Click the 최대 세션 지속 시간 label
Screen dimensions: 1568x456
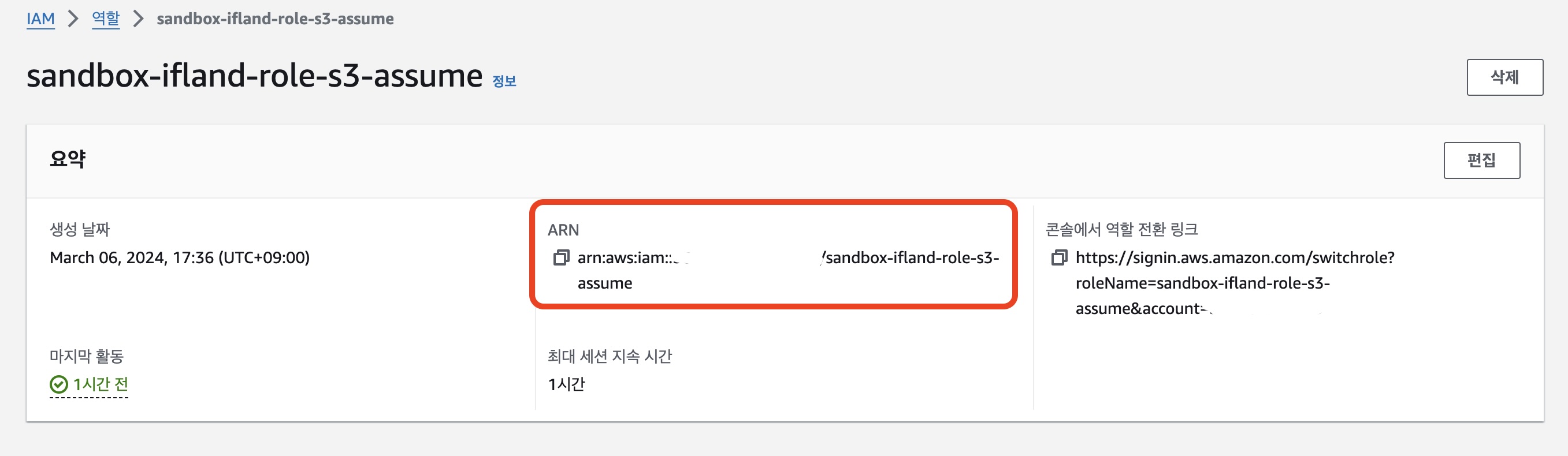click(x=610, y=356)
